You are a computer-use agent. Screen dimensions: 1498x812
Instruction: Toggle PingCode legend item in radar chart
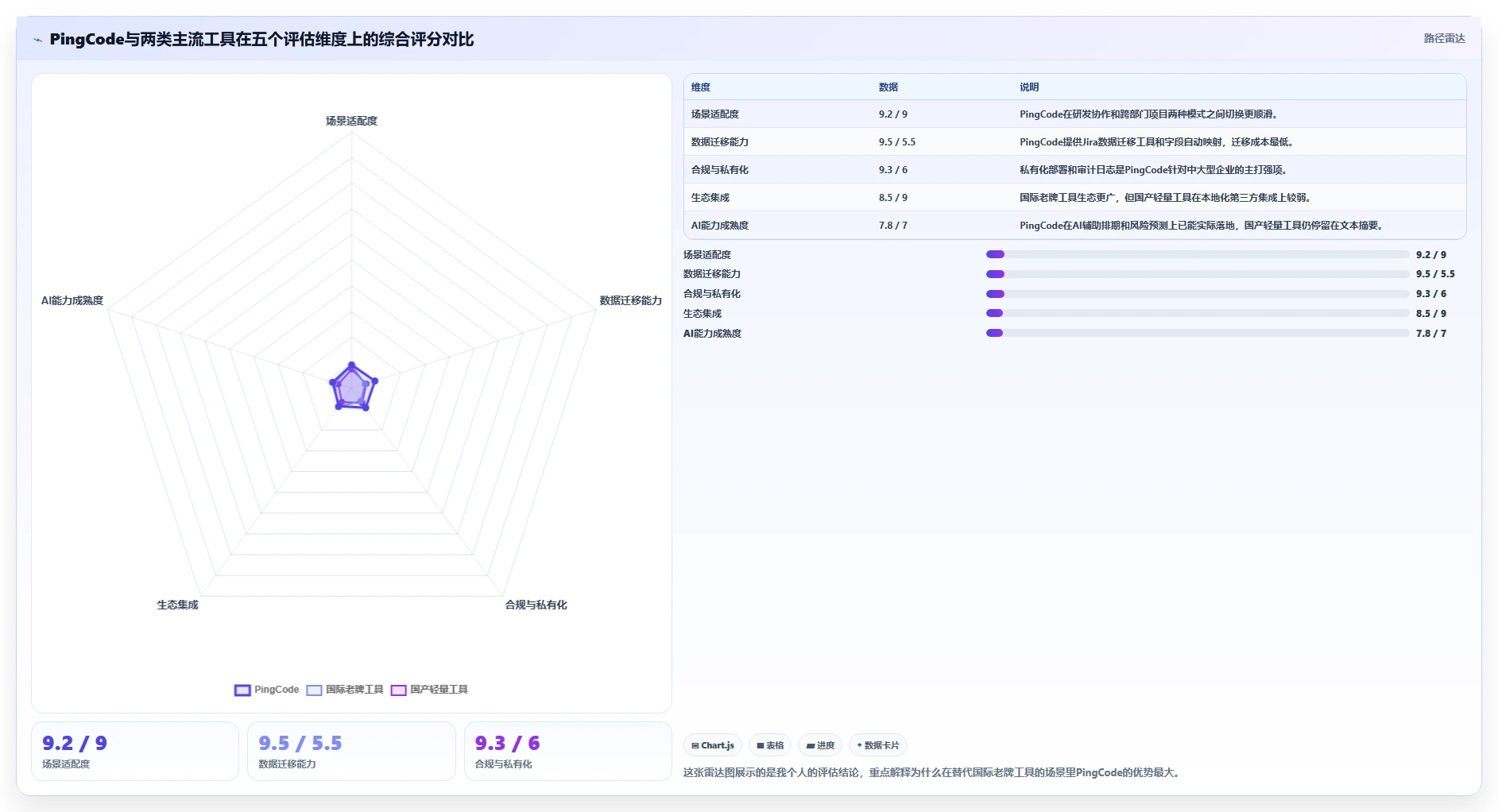[267, 690]
